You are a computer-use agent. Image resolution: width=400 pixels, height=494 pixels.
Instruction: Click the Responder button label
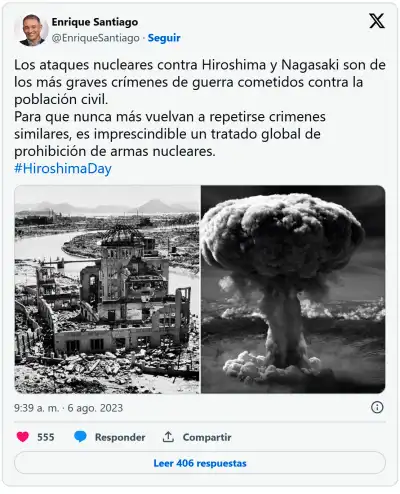click(120, 437)
